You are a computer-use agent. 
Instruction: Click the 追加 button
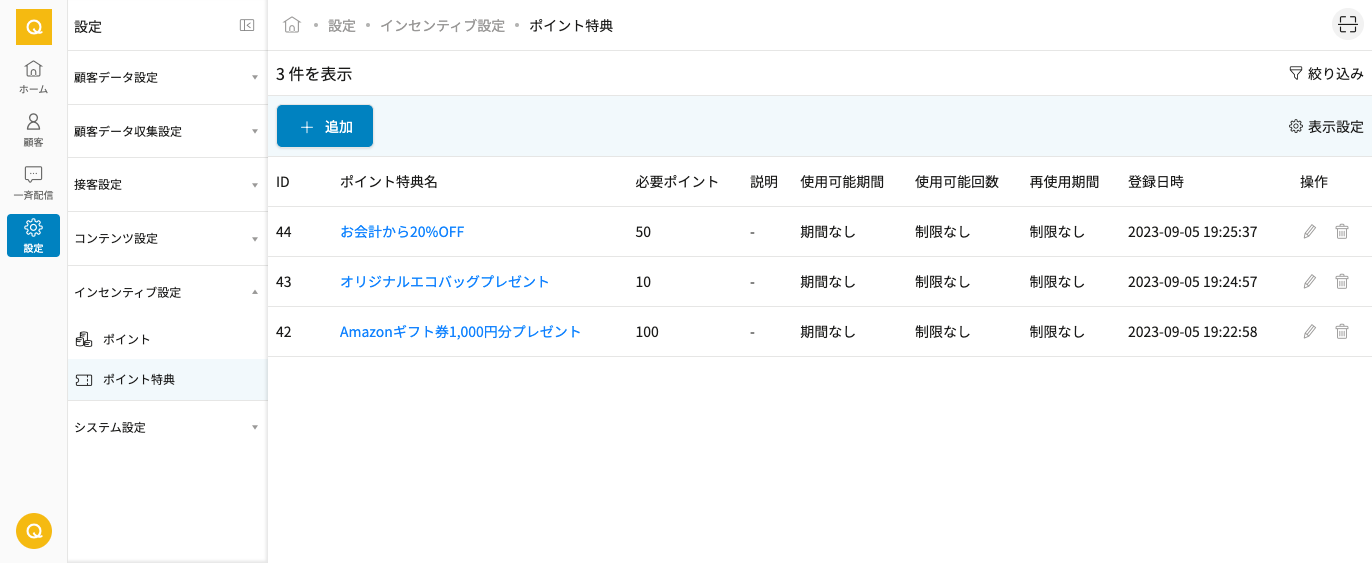[325, 127]
